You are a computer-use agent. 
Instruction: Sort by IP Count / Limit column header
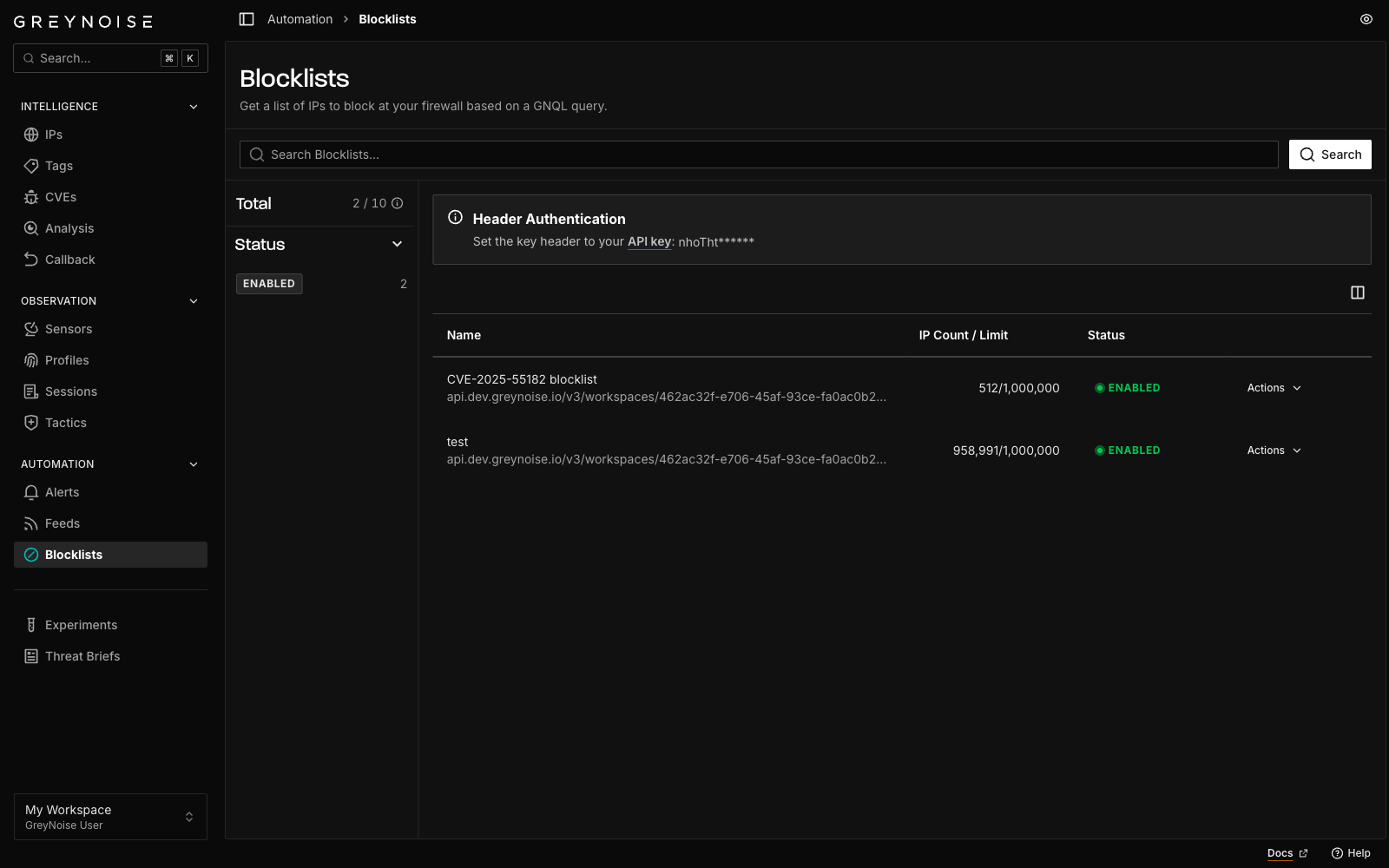pos(964,335)
